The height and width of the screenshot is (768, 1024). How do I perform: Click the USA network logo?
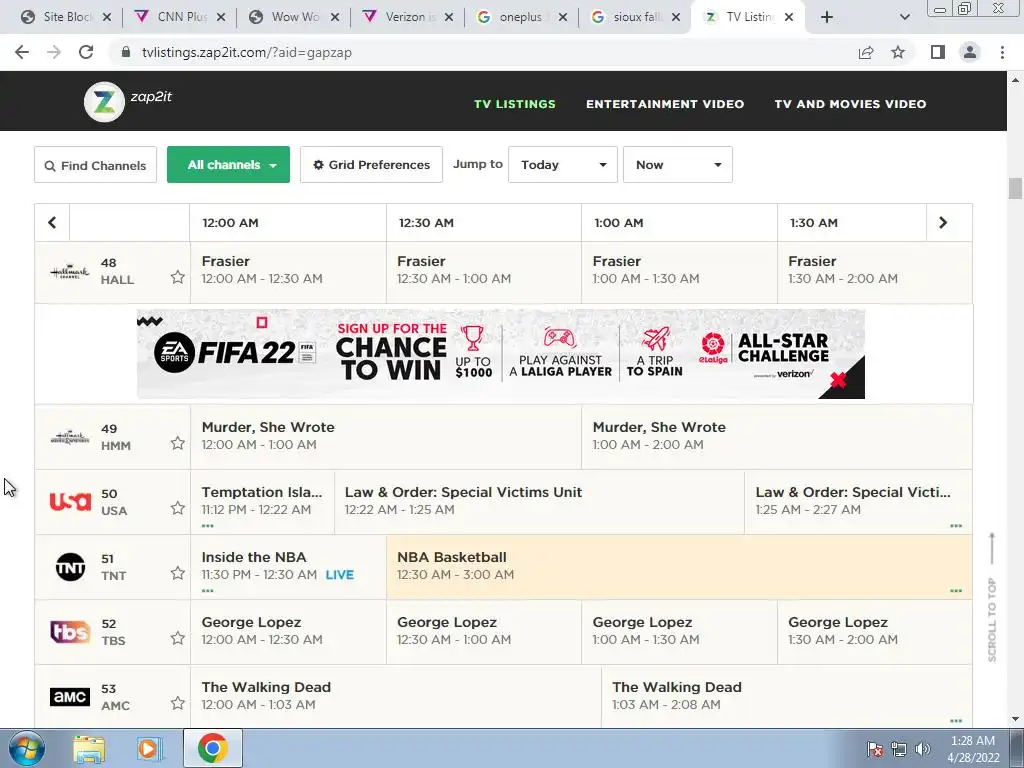coord(70,502)
